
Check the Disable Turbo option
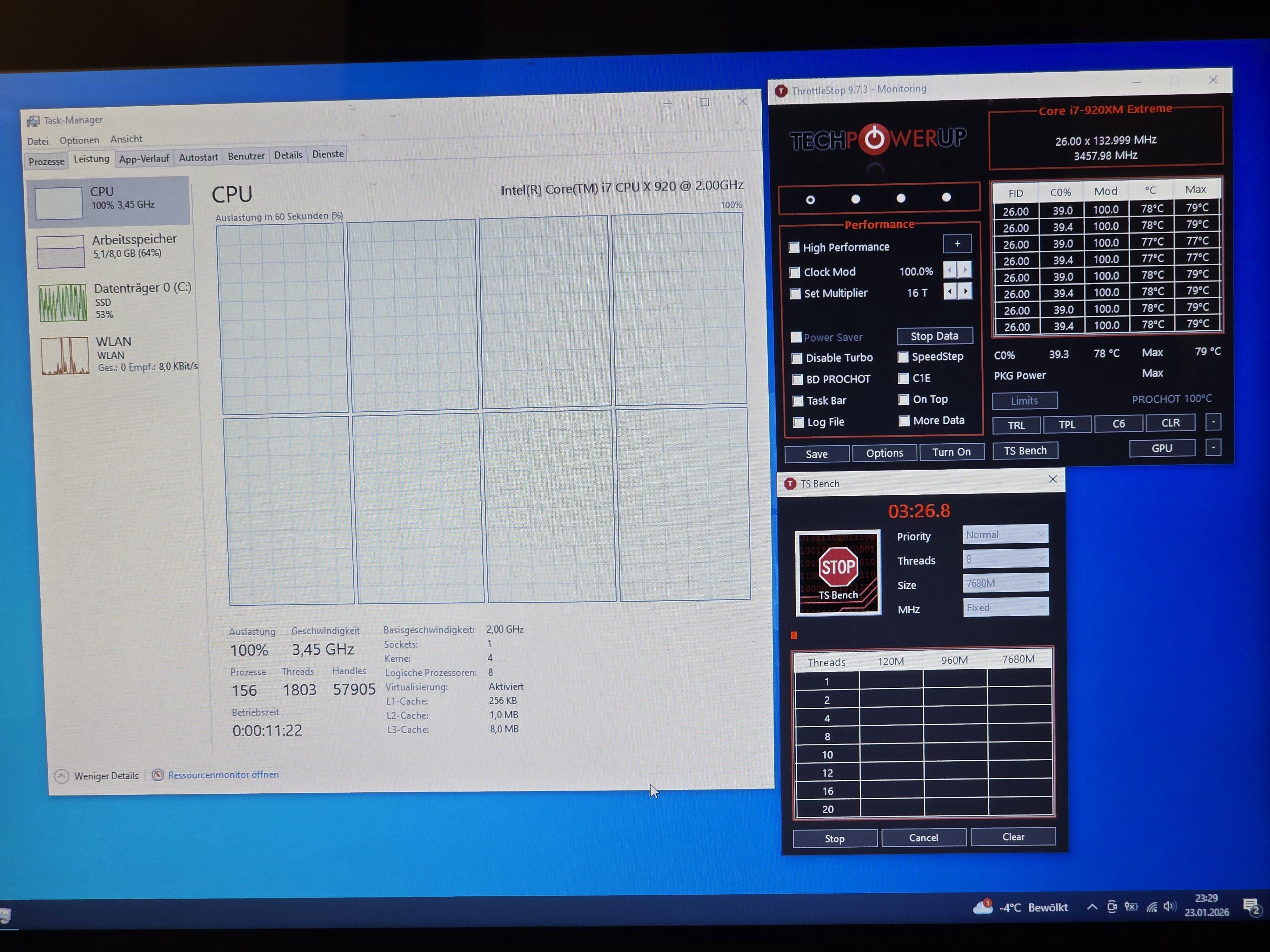point(797,358)
